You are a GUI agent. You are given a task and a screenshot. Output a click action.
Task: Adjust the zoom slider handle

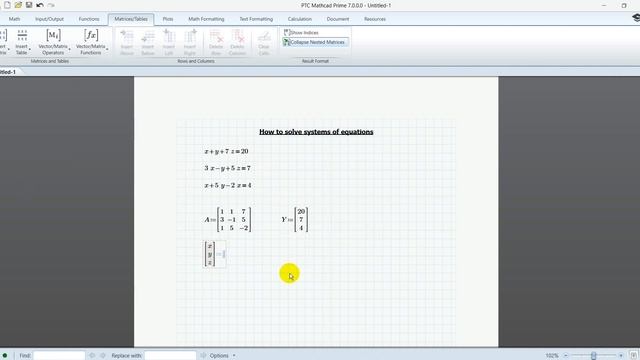(x=593, y=356)
